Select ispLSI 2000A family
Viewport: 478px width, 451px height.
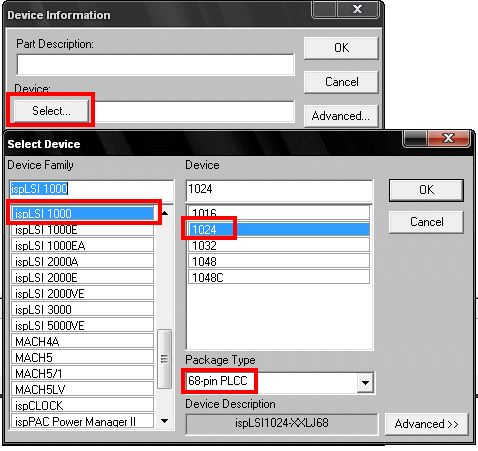pyautogui.click(x=83, y=262)
